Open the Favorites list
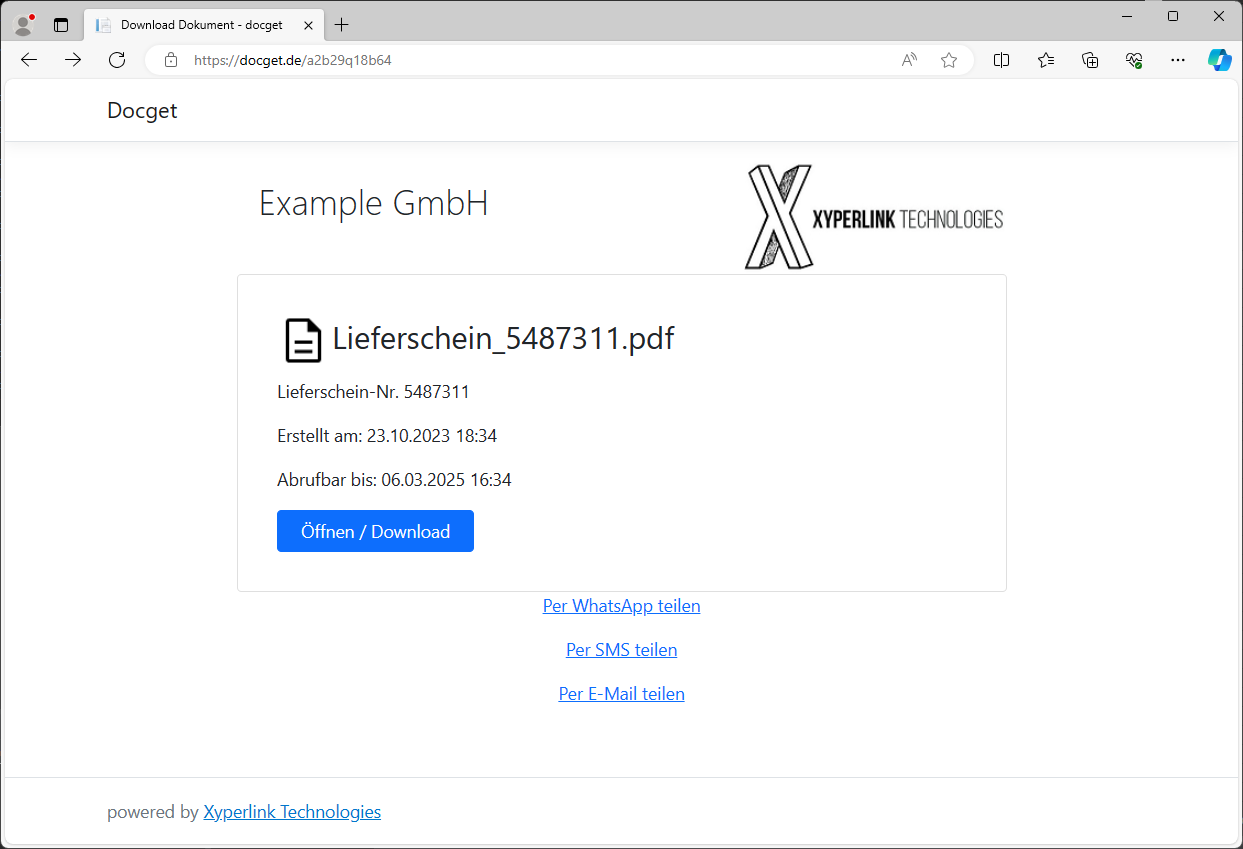Viewport: 1243px width, 849px height. coord(1046,60)
